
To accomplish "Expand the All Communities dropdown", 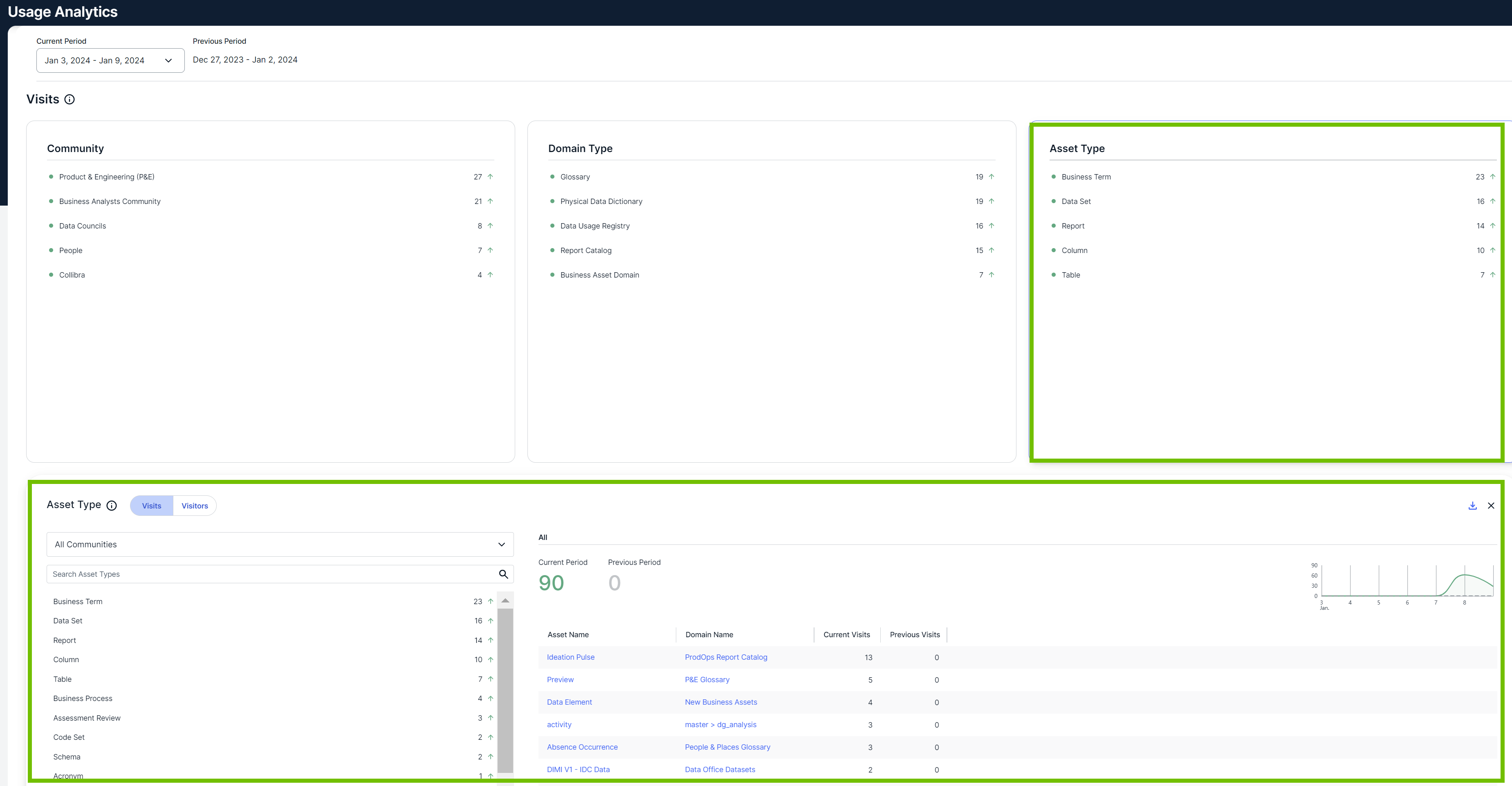I will point(280,544).
